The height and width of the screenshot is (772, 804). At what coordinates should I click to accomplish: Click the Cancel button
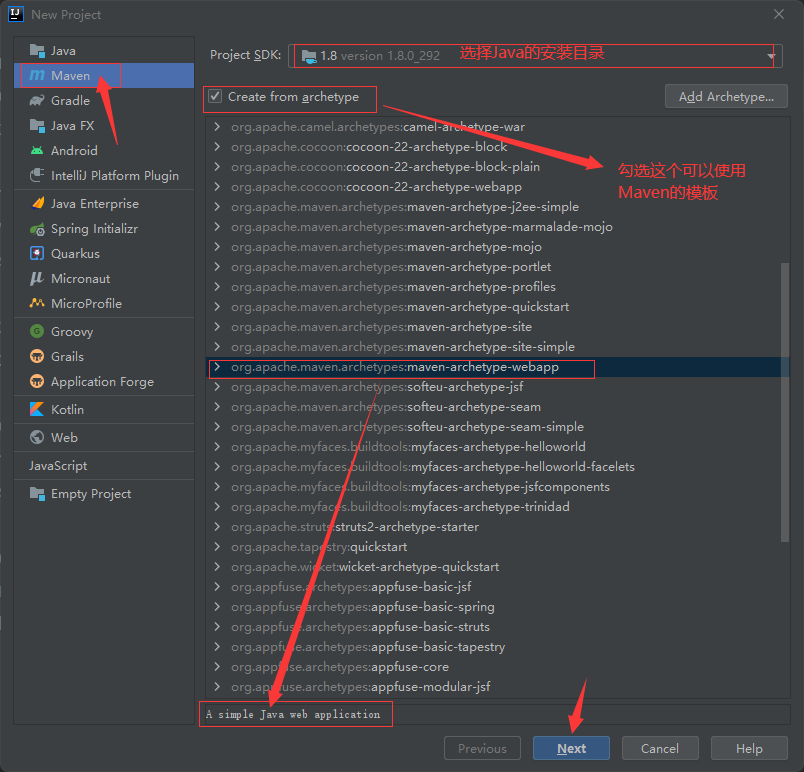click(x=660, y=748)
